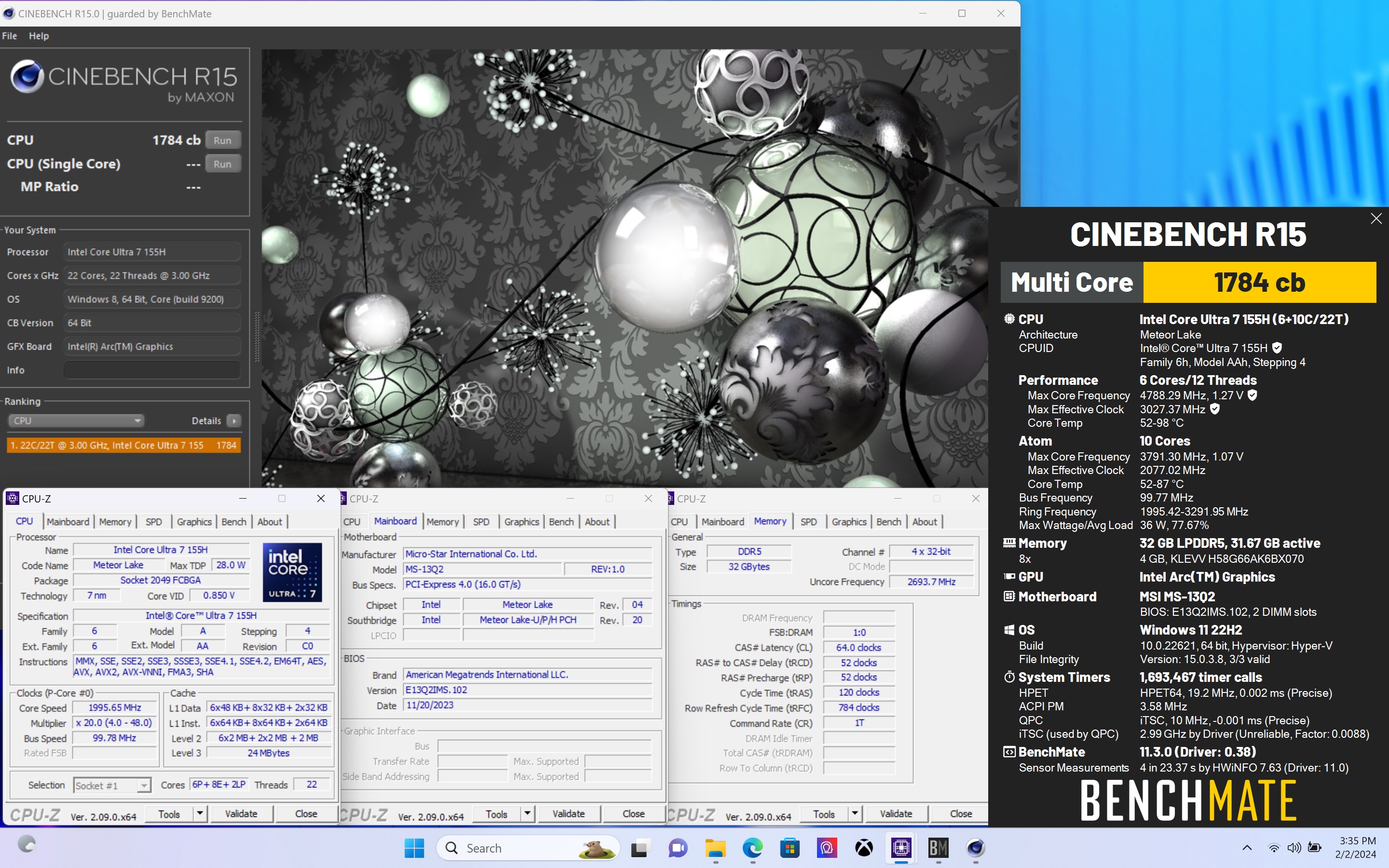
Task: Open the Chat app from taskbar
Action: pyautogui.click(x=677, y=848)
